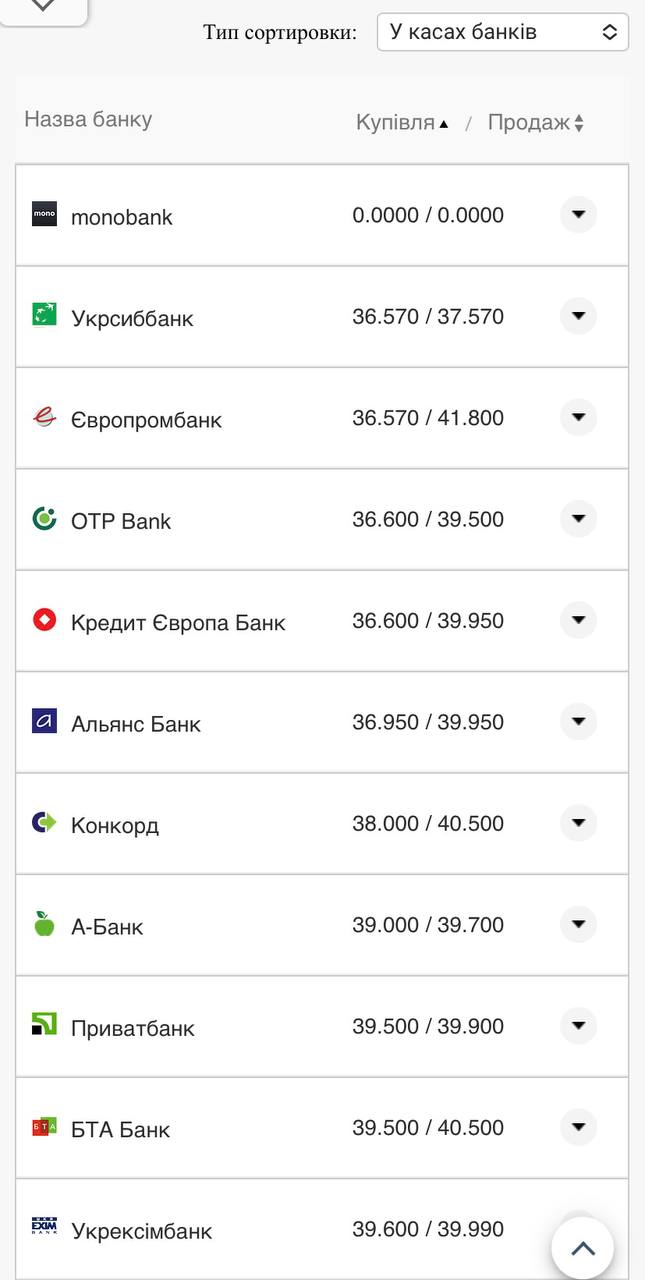Viewport: 645px width, 1280px height.
Task: Sort rates by Купівля column
Action: click(396, 122)
